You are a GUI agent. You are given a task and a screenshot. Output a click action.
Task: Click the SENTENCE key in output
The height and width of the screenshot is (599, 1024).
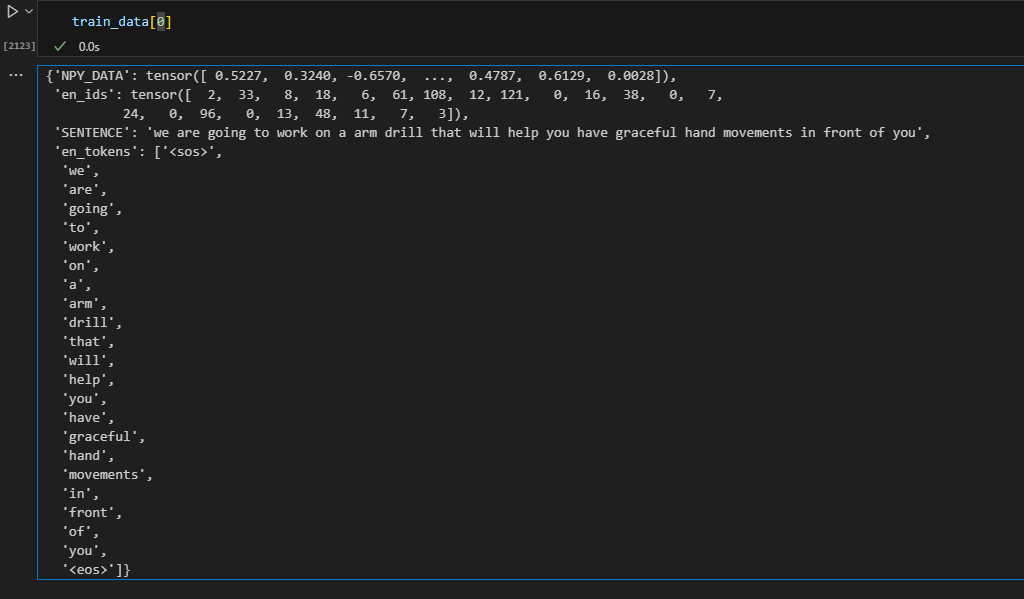click(91, 133)
